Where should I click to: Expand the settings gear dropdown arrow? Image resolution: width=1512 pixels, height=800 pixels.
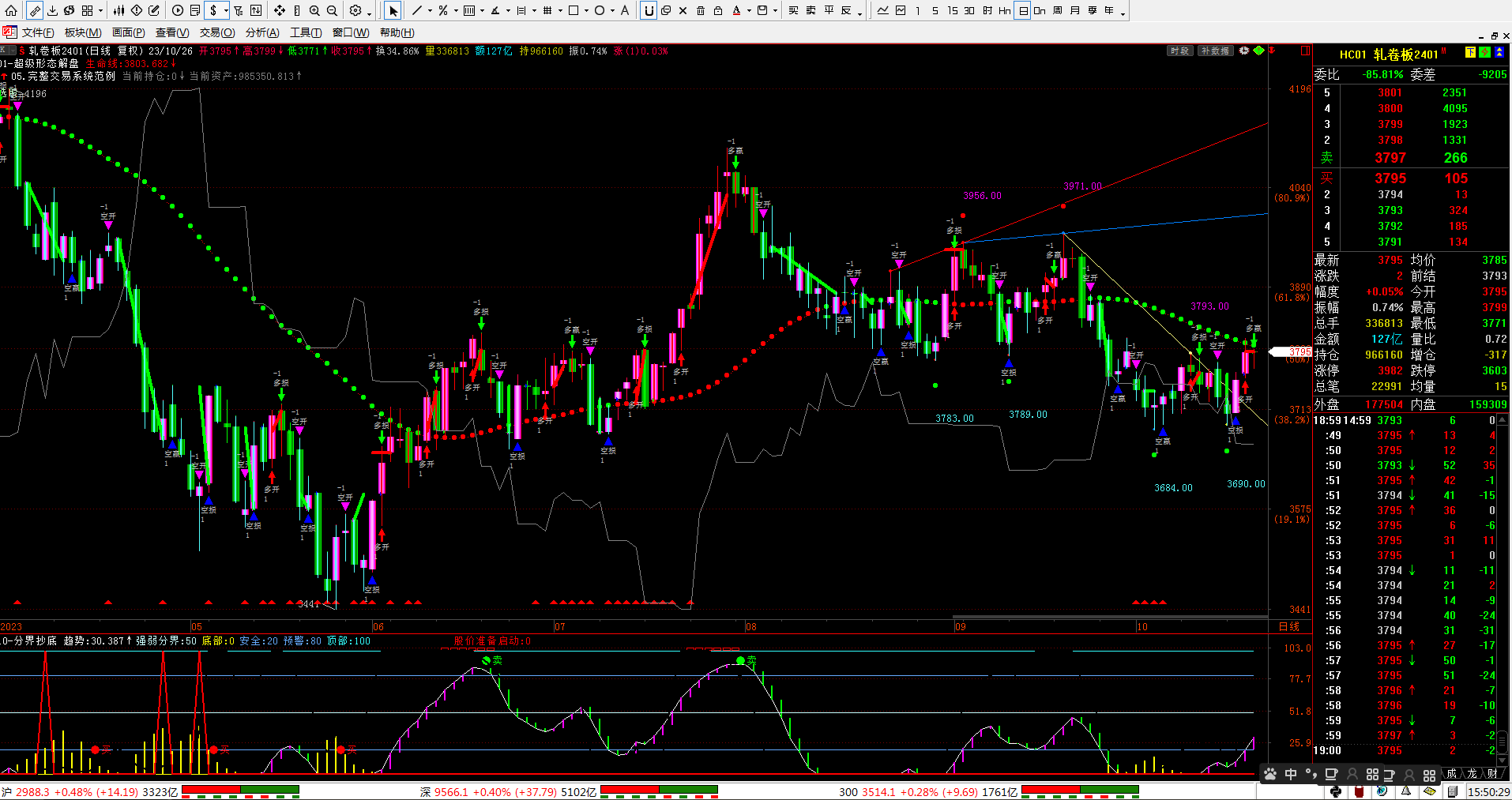tap(368, 13)
